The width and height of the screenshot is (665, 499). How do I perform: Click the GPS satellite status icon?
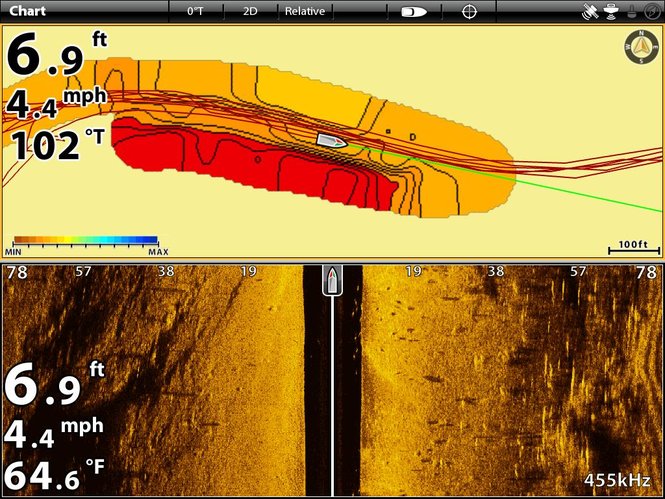click(x=591, y=12)
